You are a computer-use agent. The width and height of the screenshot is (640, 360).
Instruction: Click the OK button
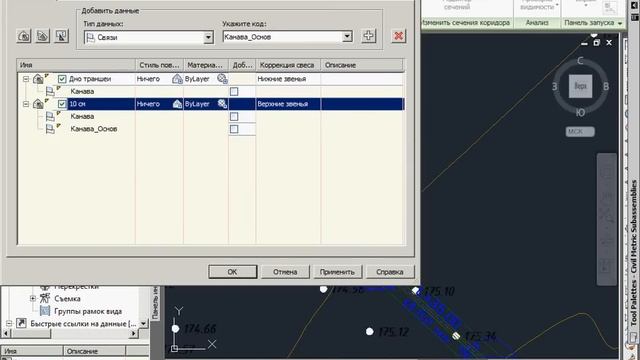tap(233, 272)
